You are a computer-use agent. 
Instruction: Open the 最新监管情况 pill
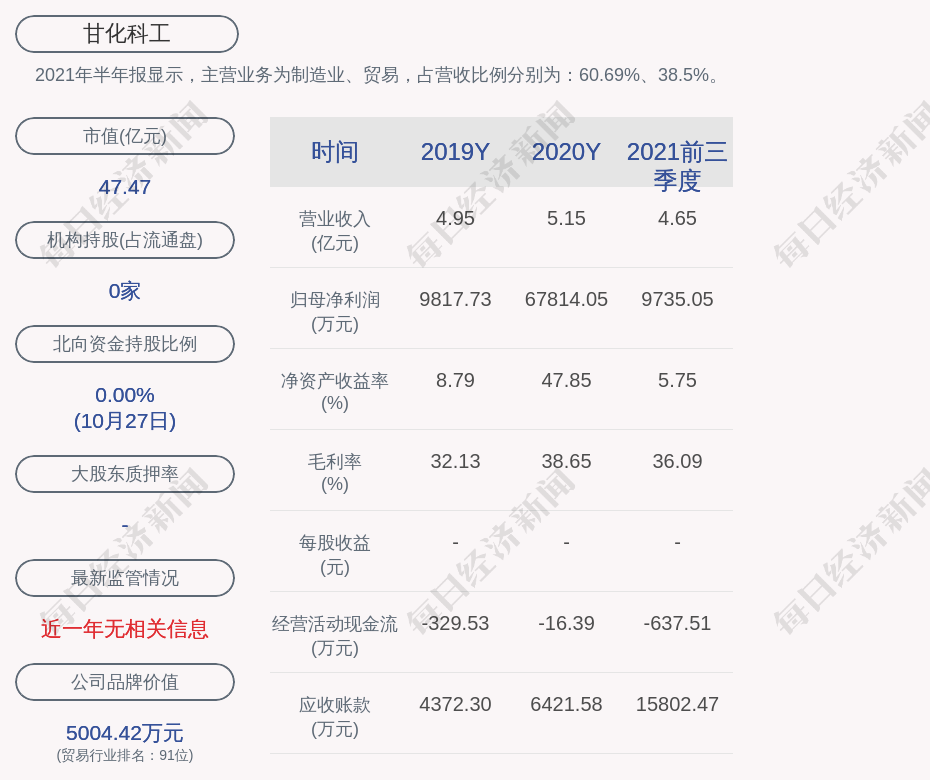click(125, 578)
